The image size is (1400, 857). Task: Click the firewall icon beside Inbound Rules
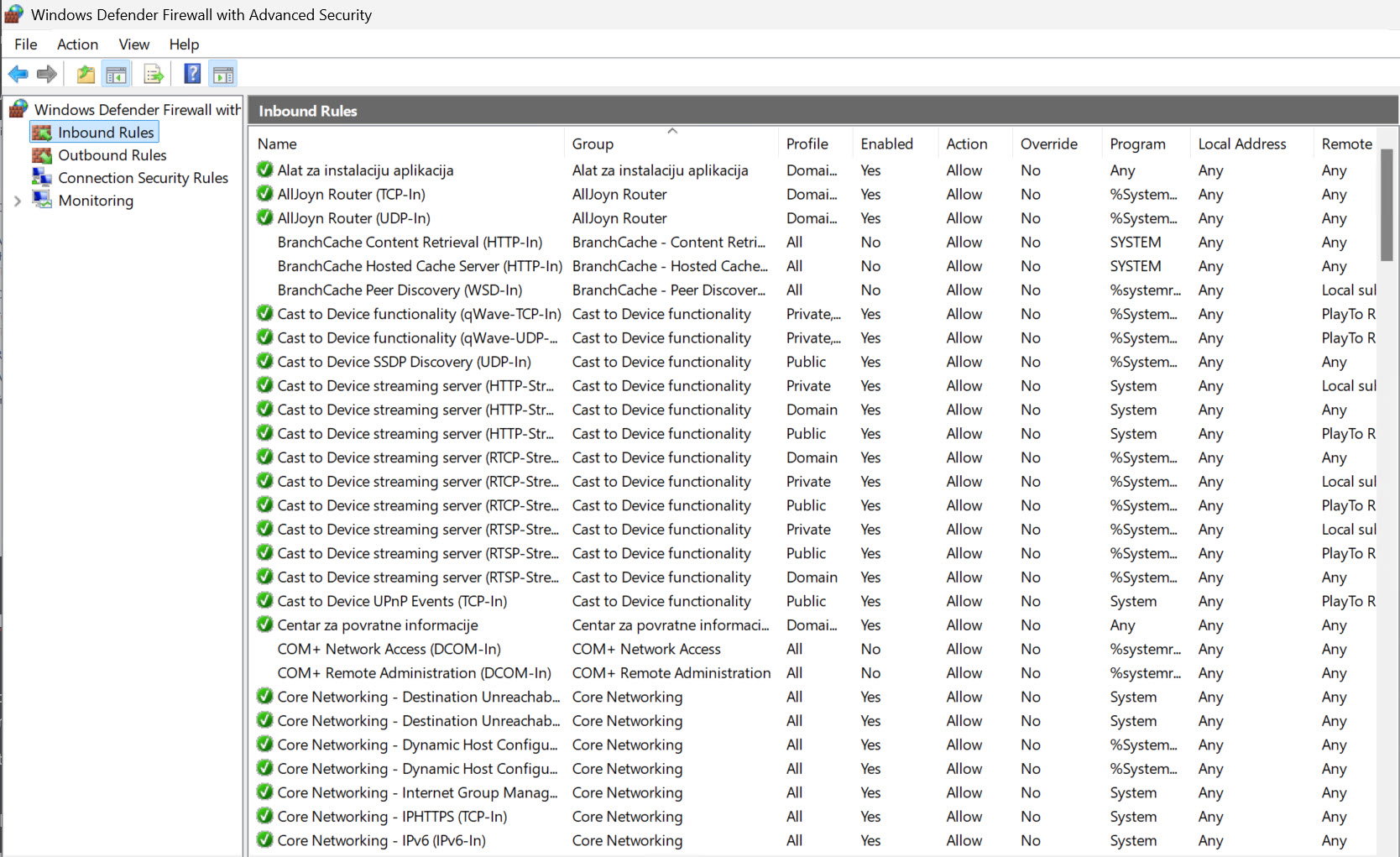pos(42,133)
